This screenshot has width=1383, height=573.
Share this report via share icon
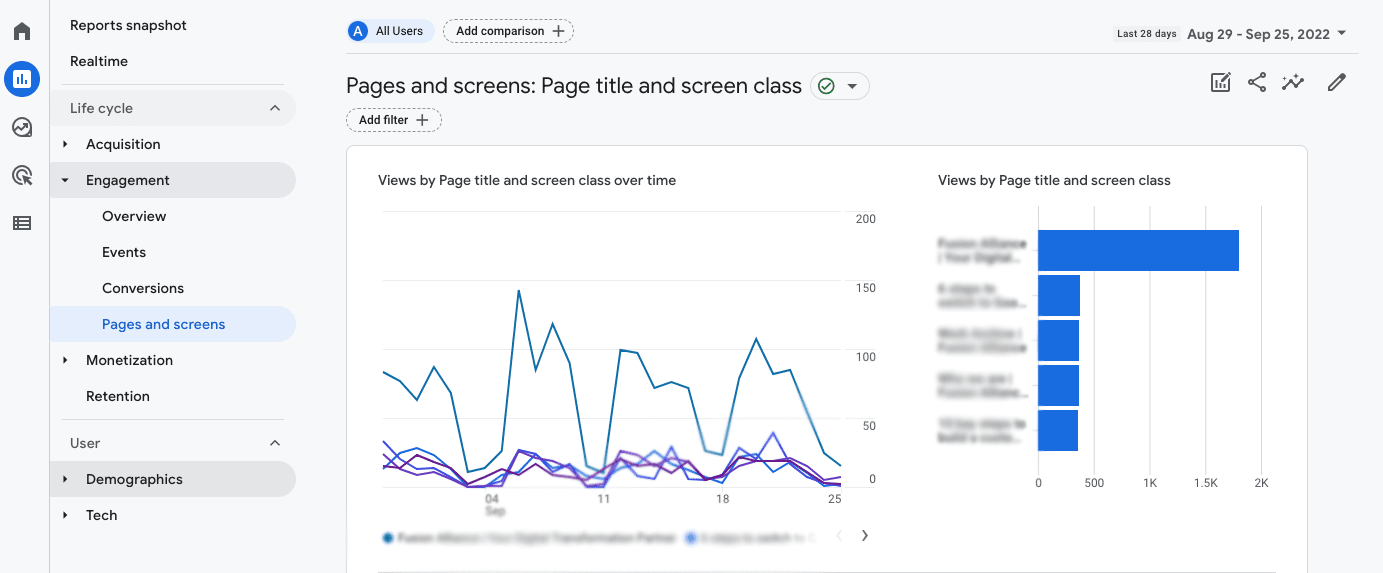point(1257,83)
